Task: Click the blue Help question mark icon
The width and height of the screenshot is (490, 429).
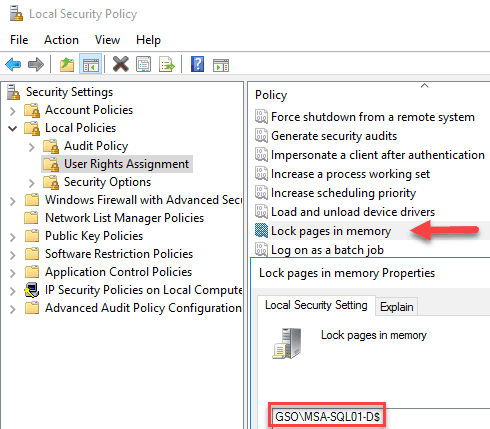Action: [x=197, y=64]
